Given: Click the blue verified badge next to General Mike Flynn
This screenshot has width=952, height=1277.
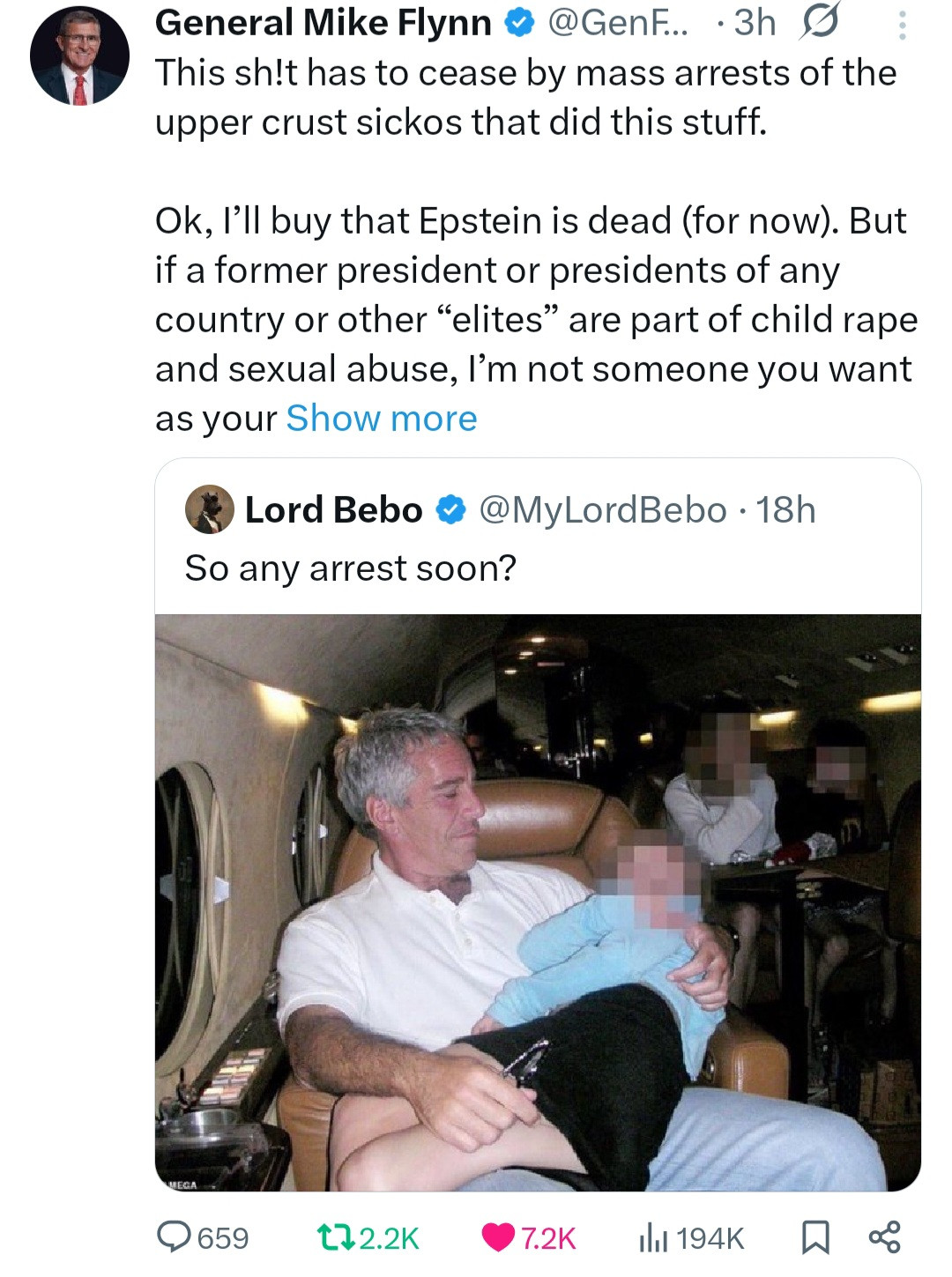Looking at the screenshot, I should pos(519,24).
